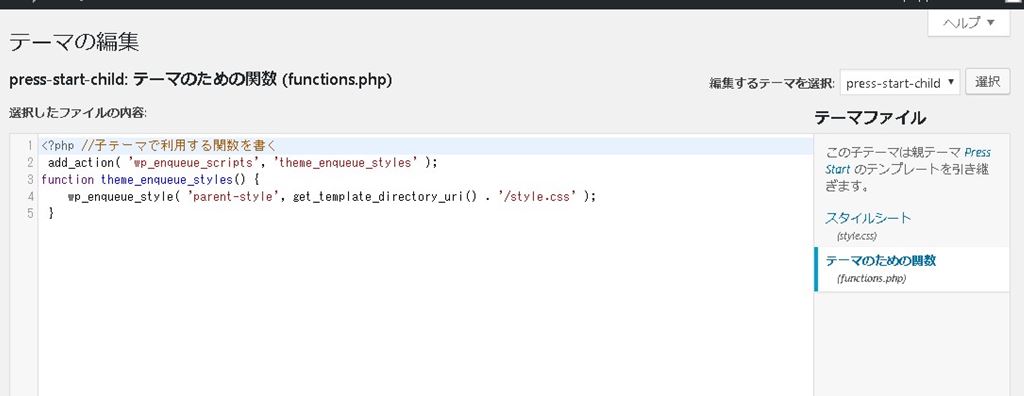Click line number 1 in gutter
The width and height of the screenshot is (1024, 396).
pos(30,145)
